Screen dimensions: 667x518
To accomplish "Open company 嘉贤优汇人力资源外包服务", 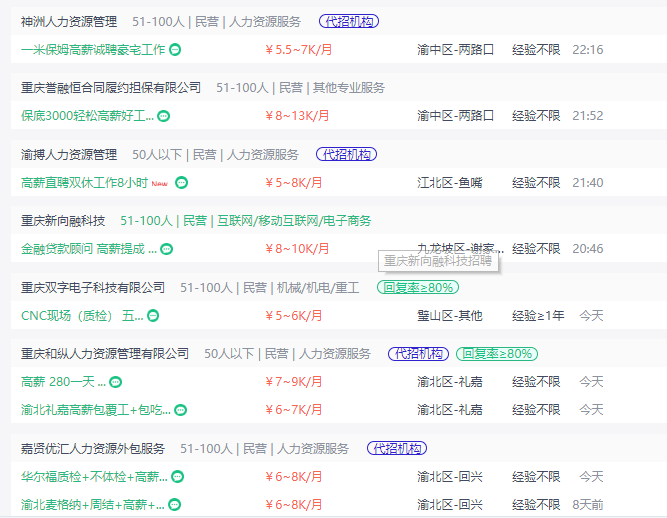I will pos(93,449).
